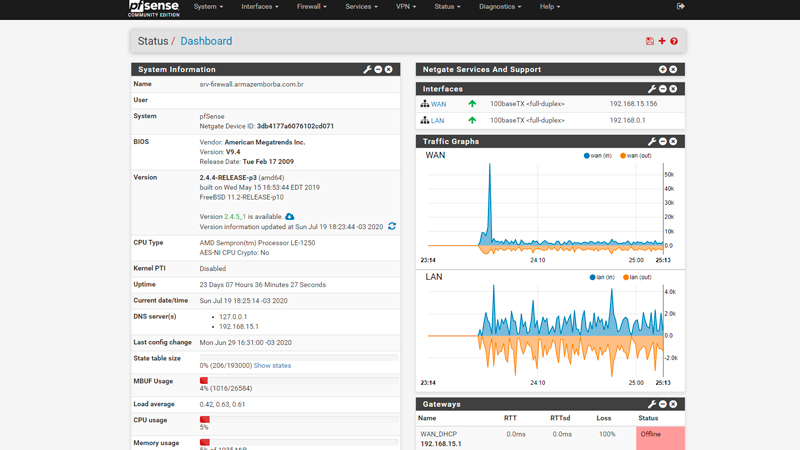The height and width of the screenshot is (450, 800).
Task: Open Traffic Graphs wrench settings
Action: (652, 141)
